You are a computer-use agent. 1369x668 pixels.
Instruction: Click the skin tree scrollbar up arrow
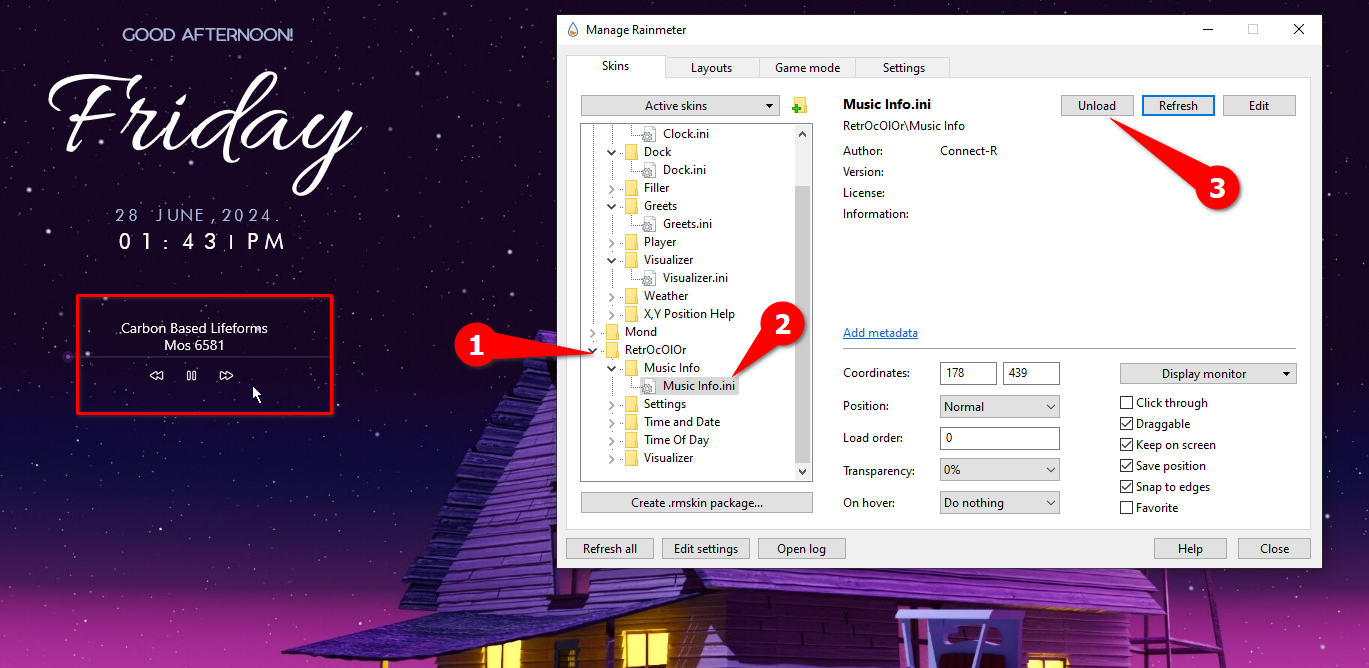[803, 133]
